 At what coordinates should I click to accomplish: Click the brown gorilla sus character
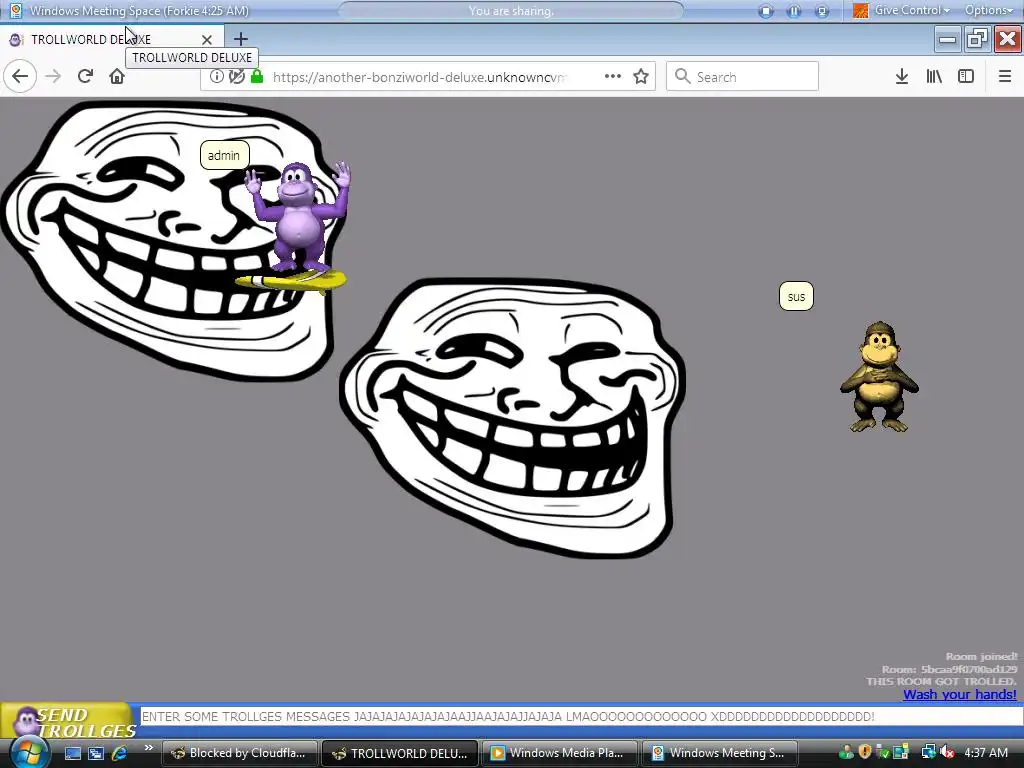point(879,377)
